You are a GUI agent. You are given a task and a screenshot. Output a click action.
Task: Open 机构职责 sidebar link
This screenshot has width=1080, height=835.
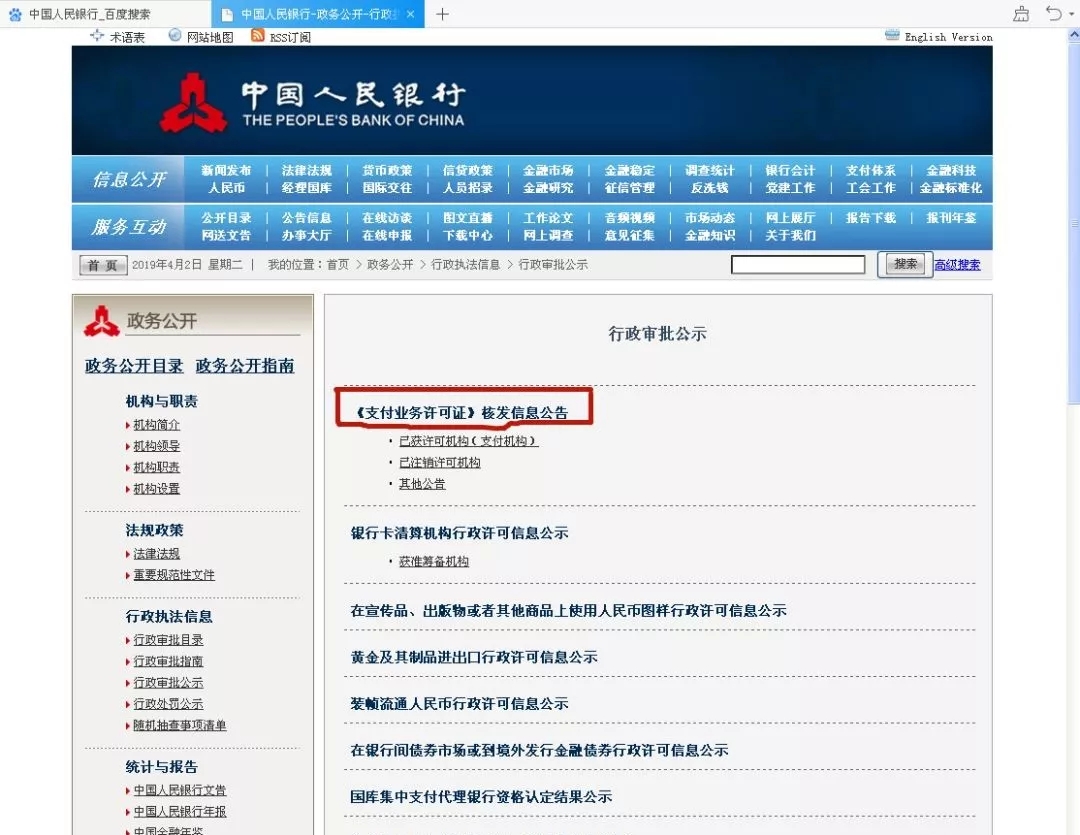point(156,467)
